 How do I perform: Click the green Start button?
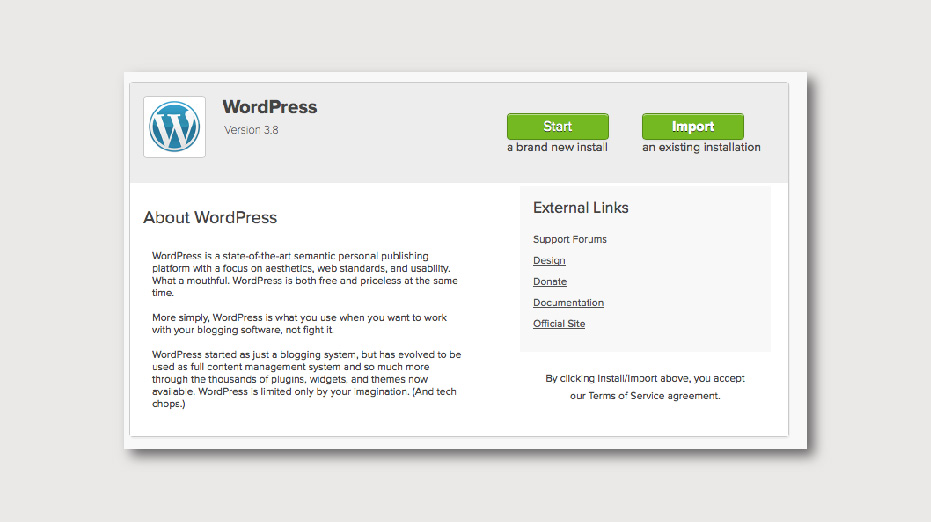[x=558, y=126]
